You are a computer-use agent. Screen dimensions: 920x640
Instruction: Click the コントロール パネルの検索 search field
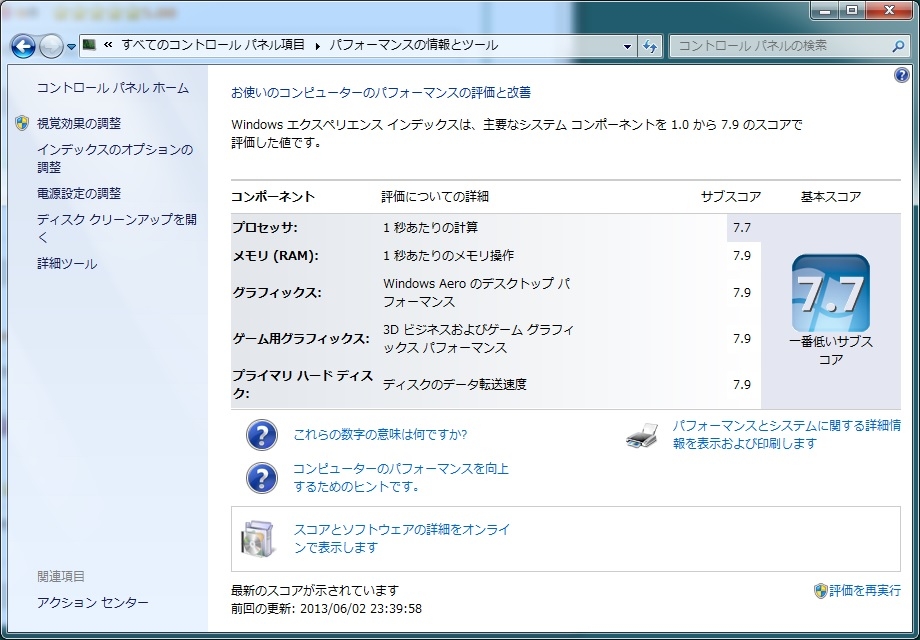tap(775, 46)
